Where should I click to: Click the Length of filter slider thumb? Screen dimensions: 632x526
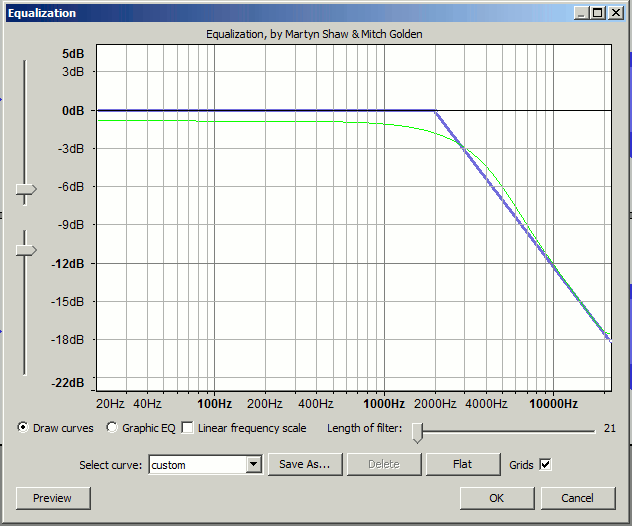[418, 431]
